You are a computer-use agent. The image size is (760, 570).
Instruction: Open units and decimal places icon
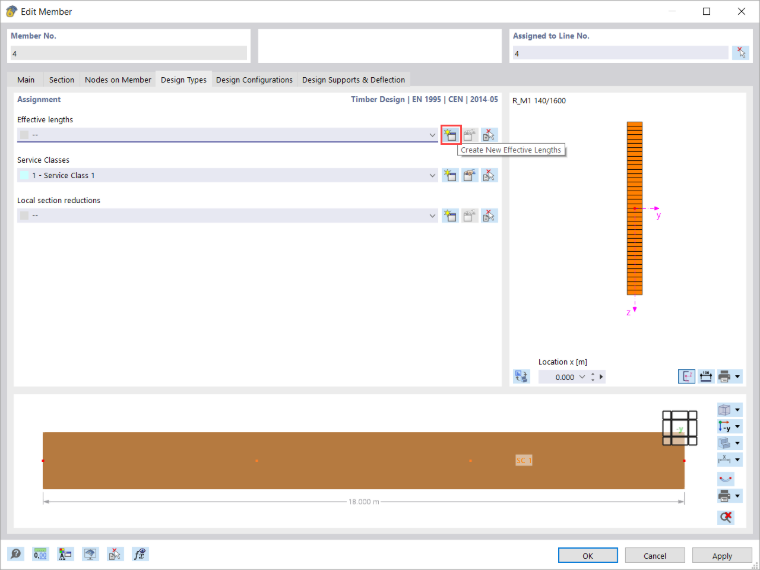[x=40, y=554]
